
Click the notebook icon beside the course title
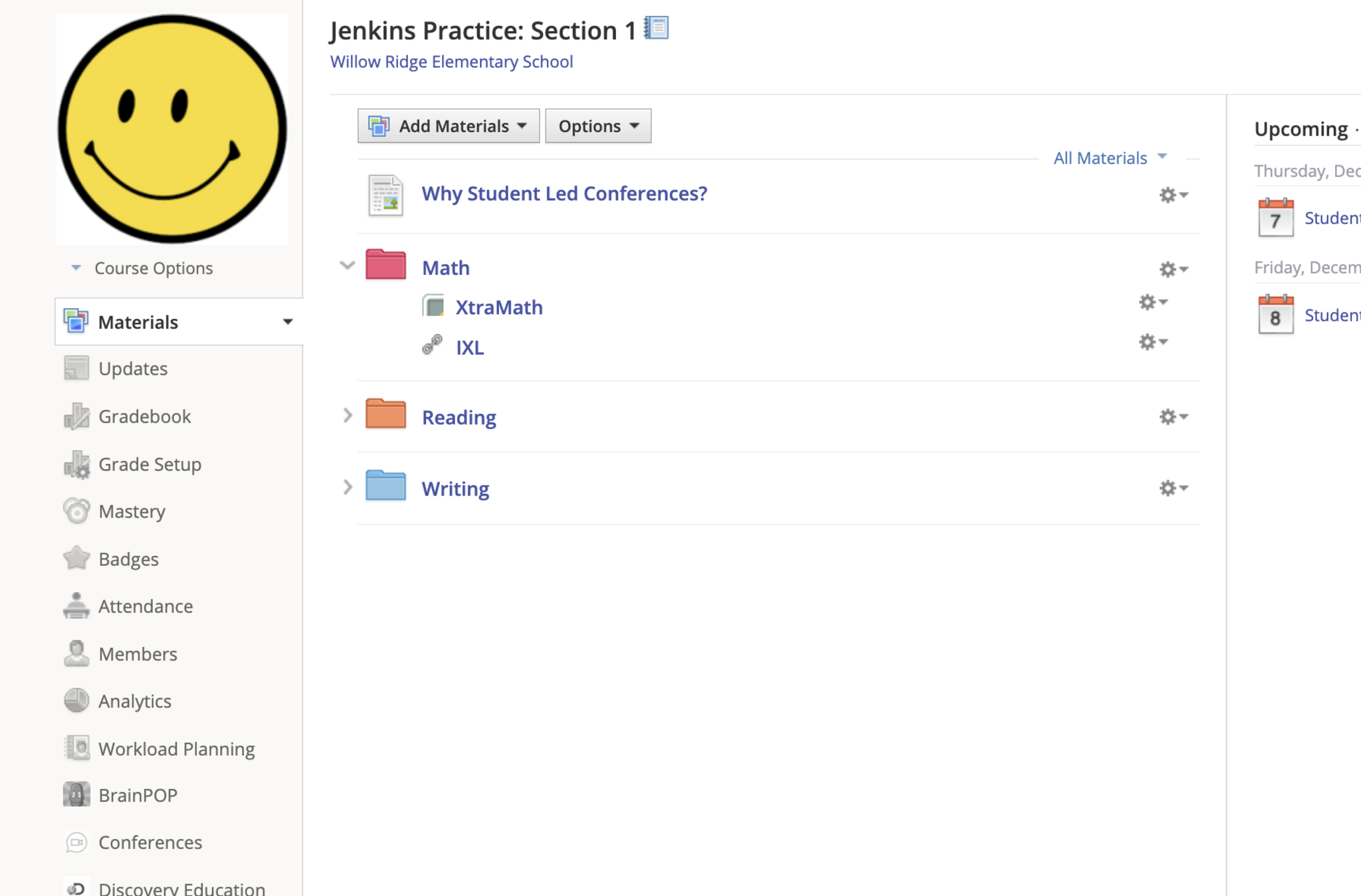click(x=657, y=28)
